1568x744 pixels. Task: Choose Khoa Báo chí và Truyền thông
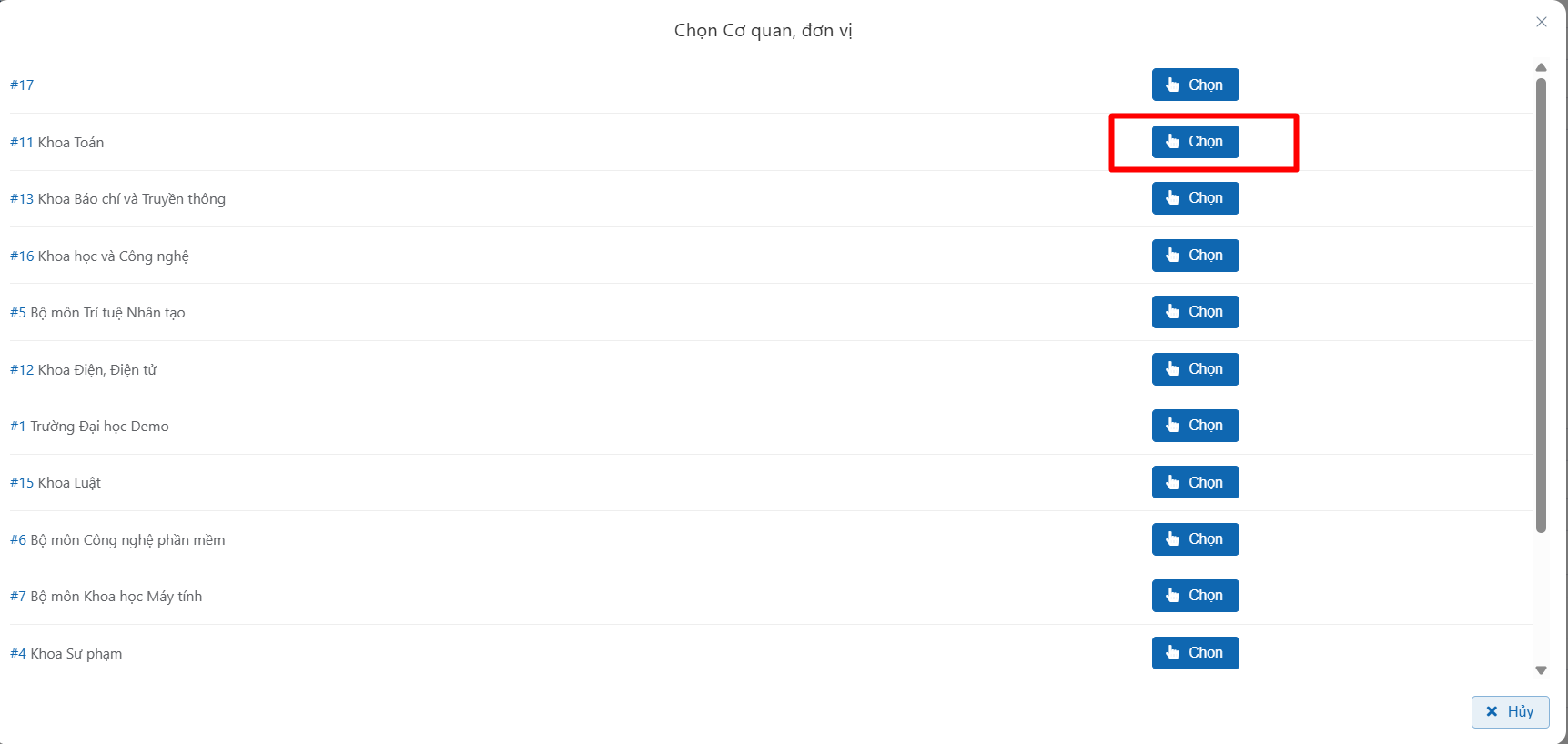tap(1195, 198)
